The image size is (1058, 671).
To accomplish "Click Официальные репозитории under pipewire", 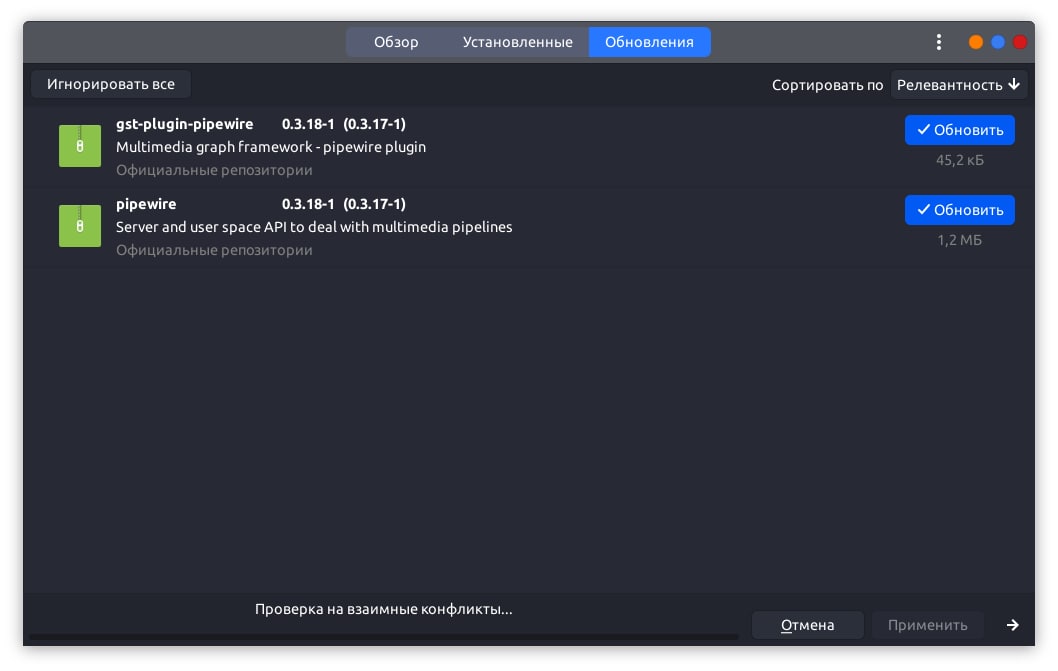I will [x=214, y=250].
